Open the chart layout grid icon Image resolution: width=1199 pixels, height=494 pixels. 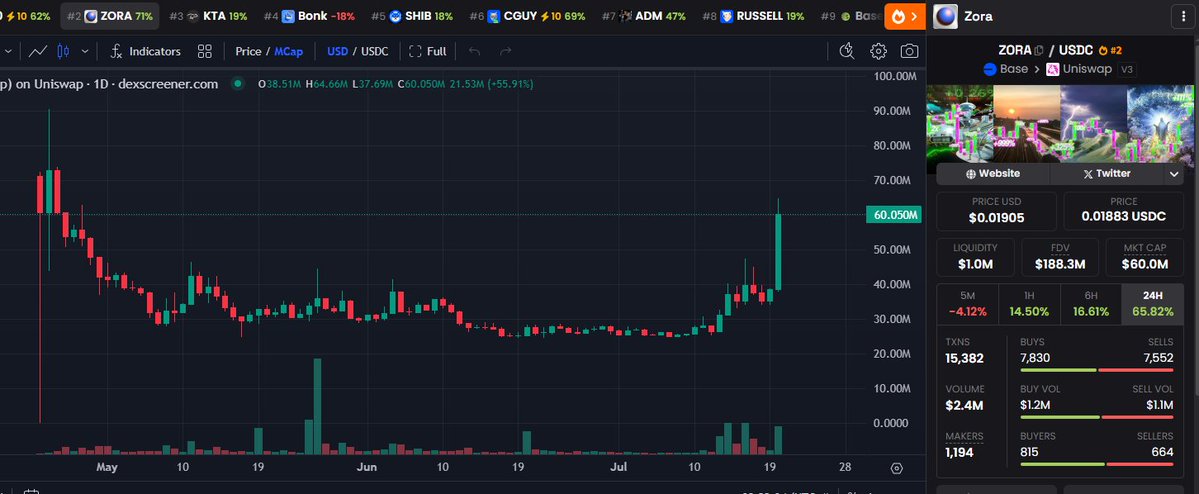pyautogui.click(x=204, y=51)
